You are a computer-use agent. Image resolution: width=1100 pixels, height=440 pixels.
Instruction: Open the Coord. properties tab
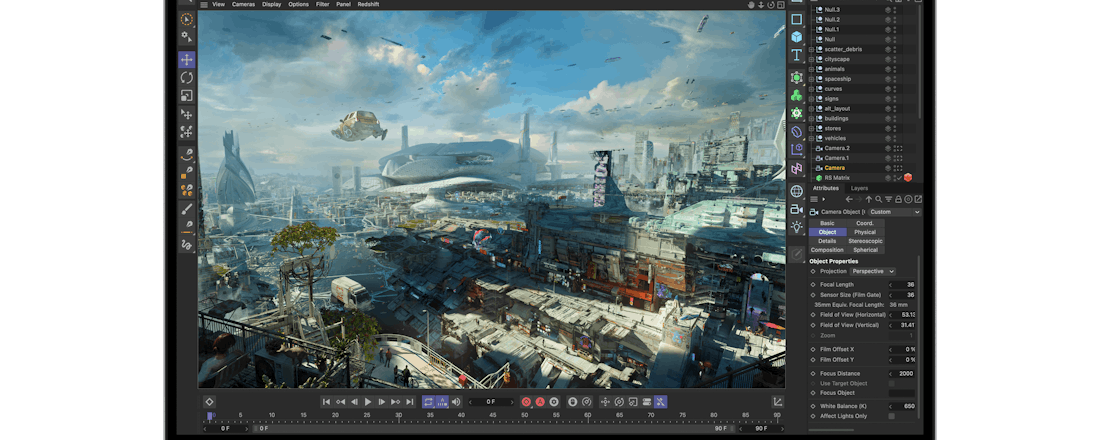[x=865, y=222]
